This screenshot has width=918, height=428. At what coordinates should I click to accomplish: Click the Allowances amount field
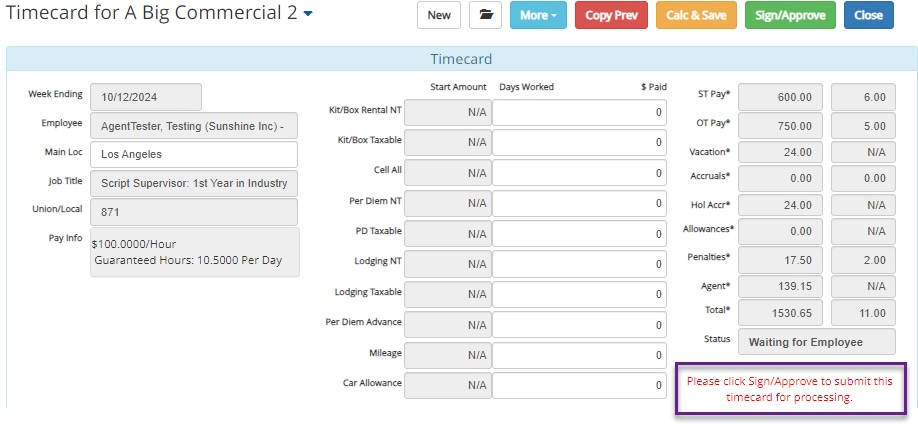pyautogui.click(x=780, y=231)
